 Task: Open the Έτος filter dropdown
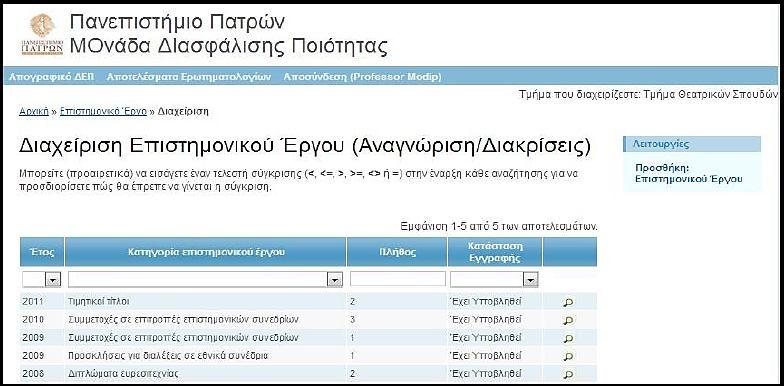(42, 280)
